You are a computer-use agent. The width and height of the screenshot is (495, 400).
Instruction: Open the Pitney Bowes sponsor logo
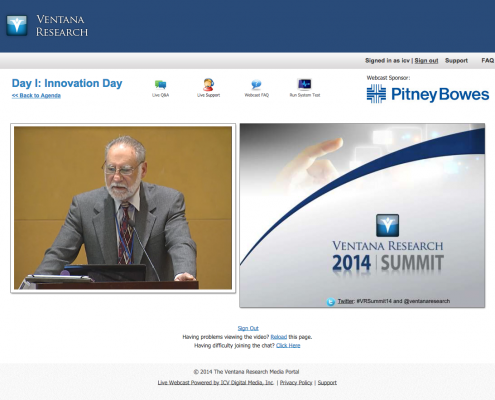tap(428, 94)
